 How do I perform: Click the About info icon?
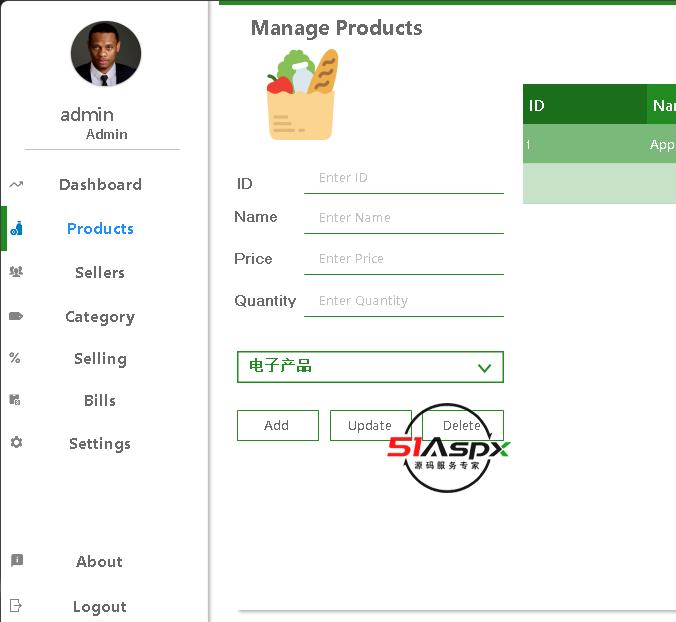17,560
